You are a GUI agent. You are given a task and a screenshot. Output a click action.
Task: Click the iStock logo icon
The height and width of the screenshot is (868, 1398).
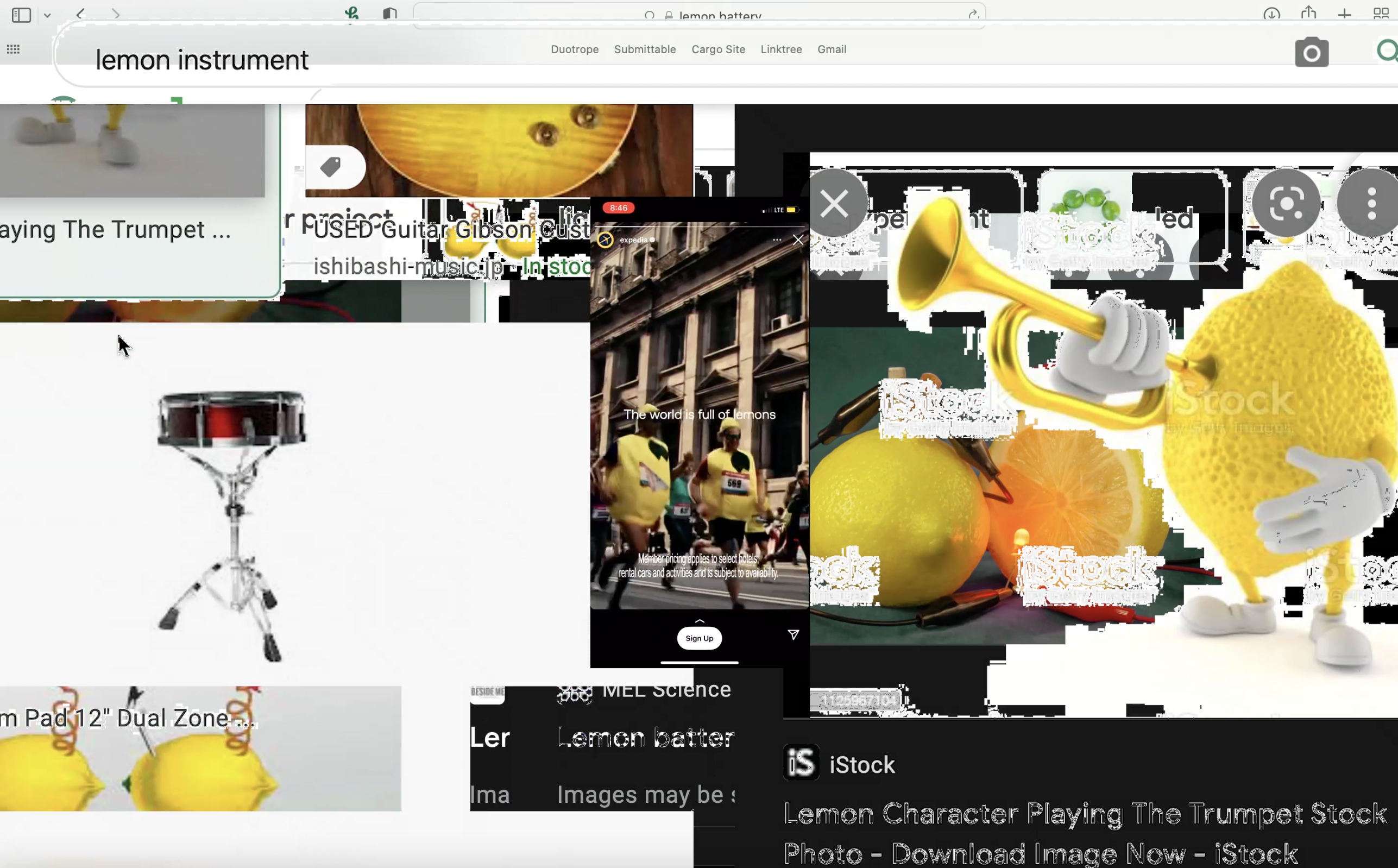[x=801, y=763]
